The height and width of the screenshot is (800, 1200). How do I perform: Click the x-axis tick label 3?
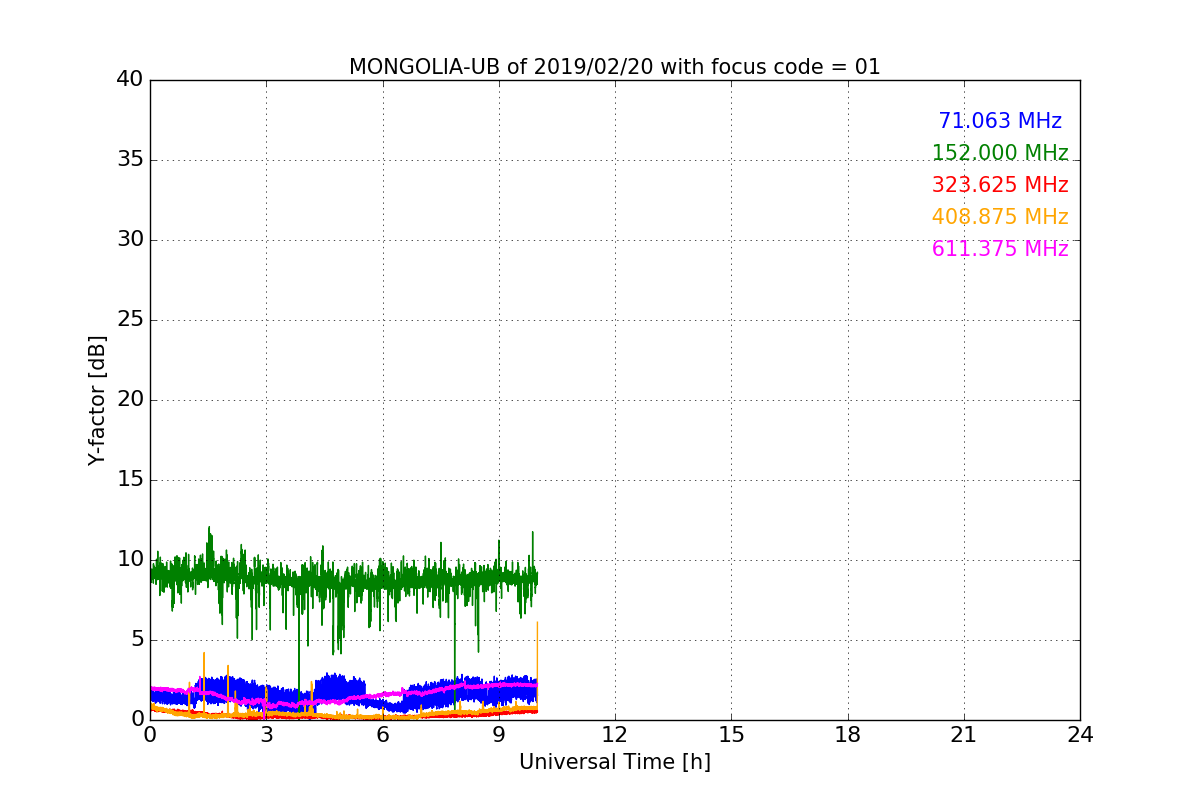point(266,734)
